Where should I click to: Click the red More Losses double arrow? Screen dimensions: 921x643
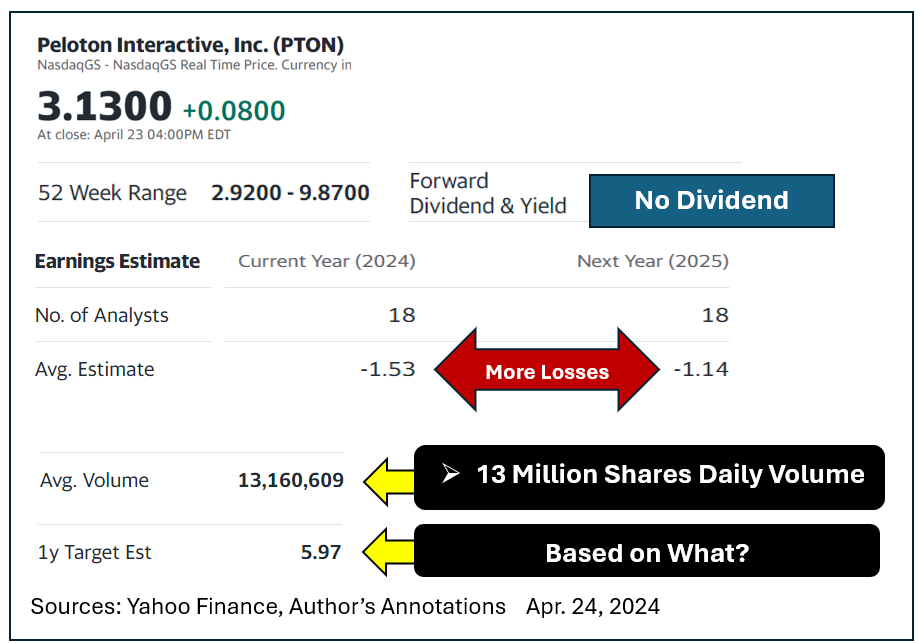547,370
